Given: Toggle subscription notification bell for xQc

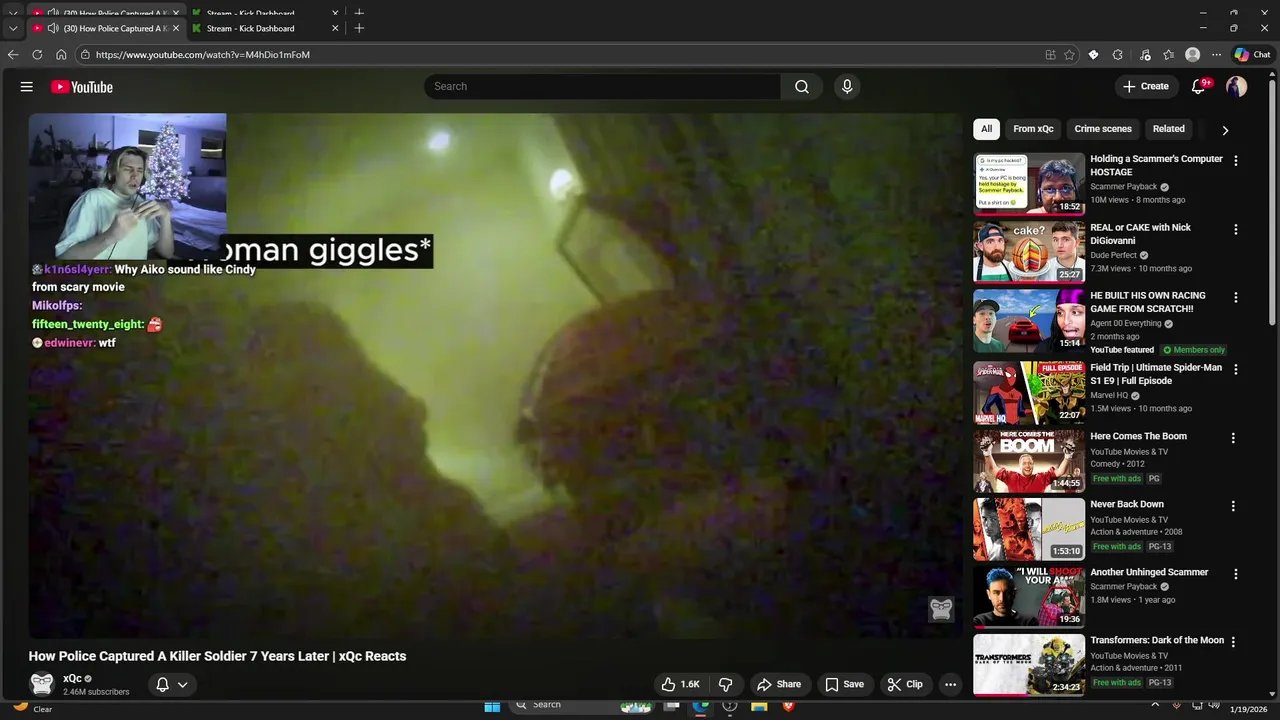Looking at the screenshot, I should pos(162,685).
